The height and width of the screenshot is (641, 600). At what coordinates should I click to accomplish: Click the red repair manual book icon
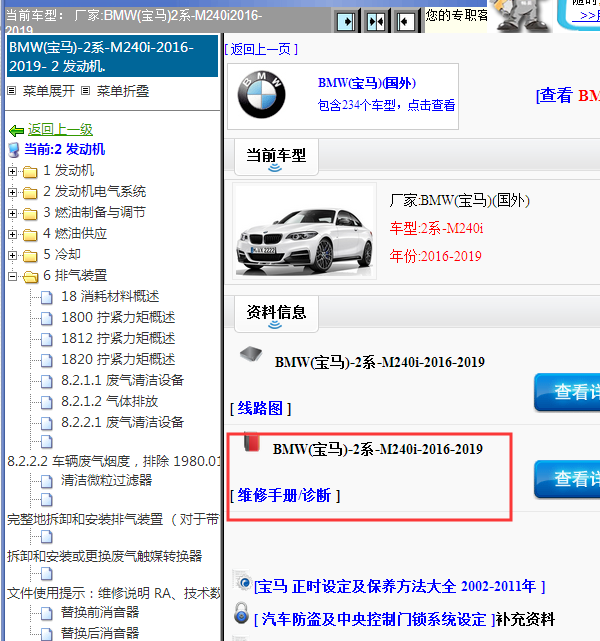tap(252, 442)
